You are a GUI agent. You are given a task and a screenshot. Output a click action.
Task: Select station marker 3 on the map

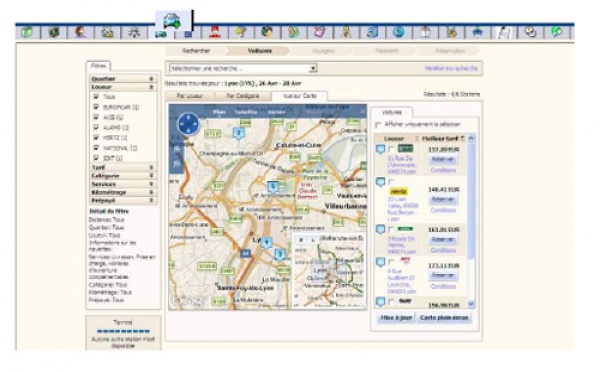click(x=280, y=255)
